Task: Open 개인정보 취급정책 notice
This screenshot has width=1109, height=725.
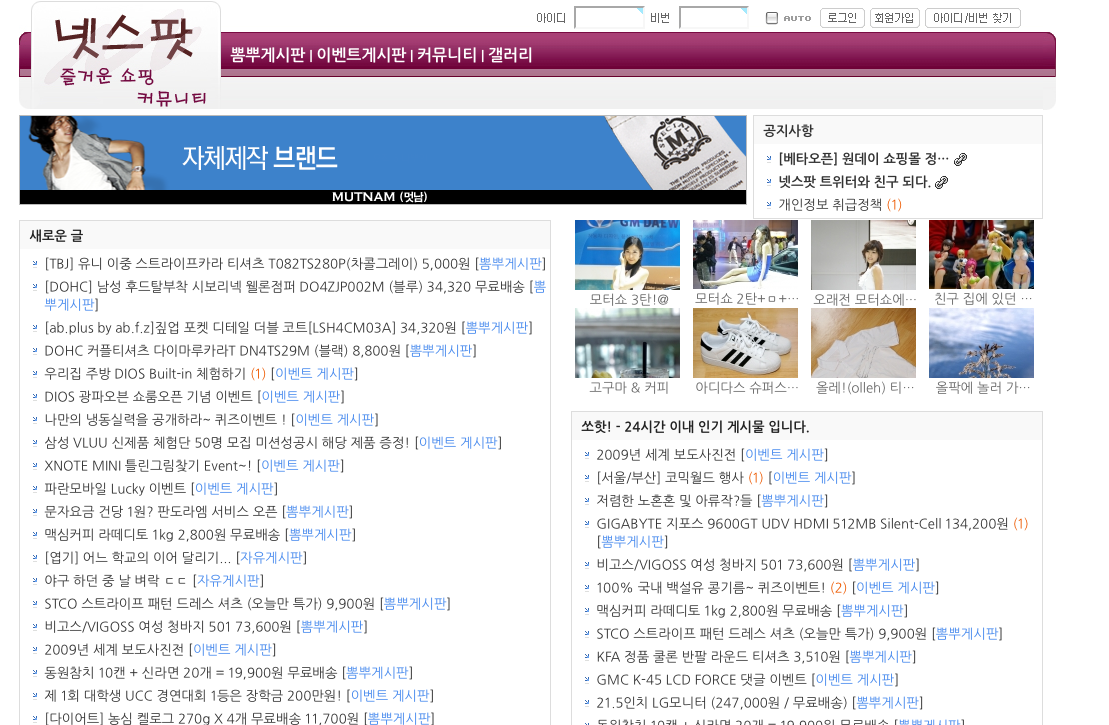Action: coord(830,204)
